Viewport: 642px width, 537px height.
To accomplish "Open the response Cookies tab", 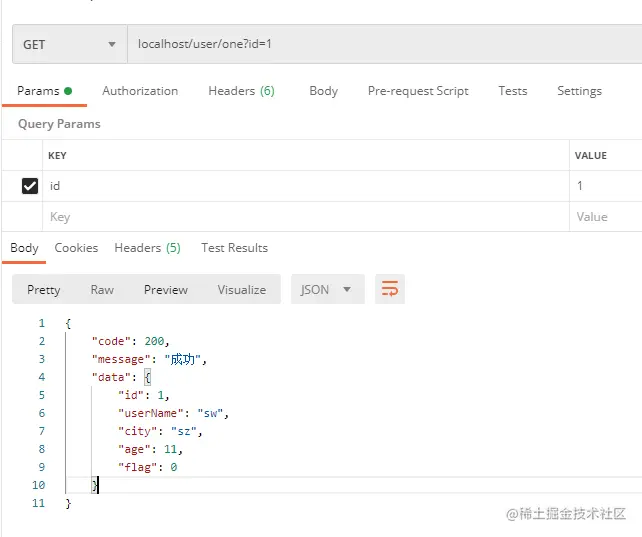I will [76, 248].
